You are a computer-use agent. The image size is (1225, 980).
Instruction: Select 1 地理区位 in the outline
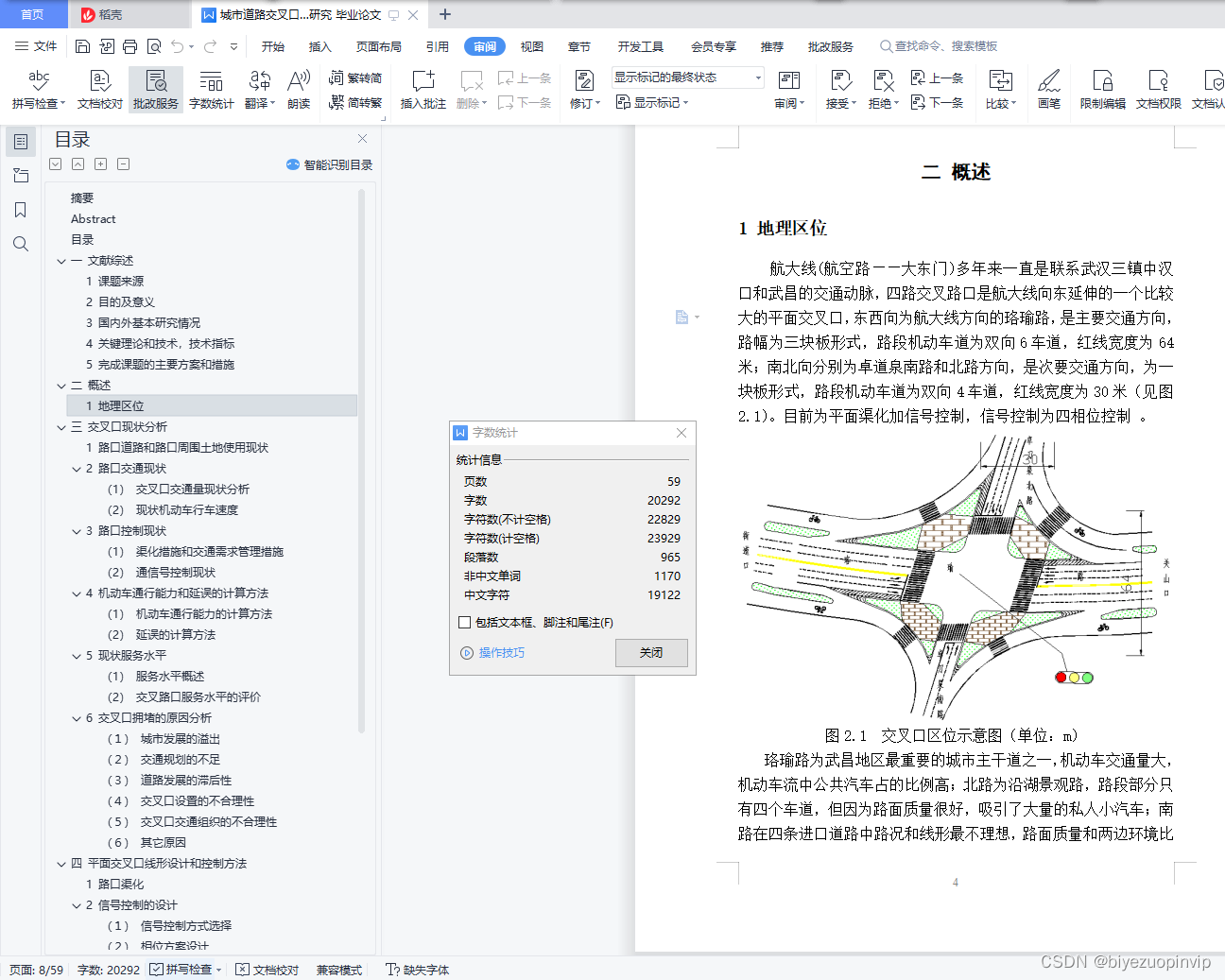(x=213, y=406)
